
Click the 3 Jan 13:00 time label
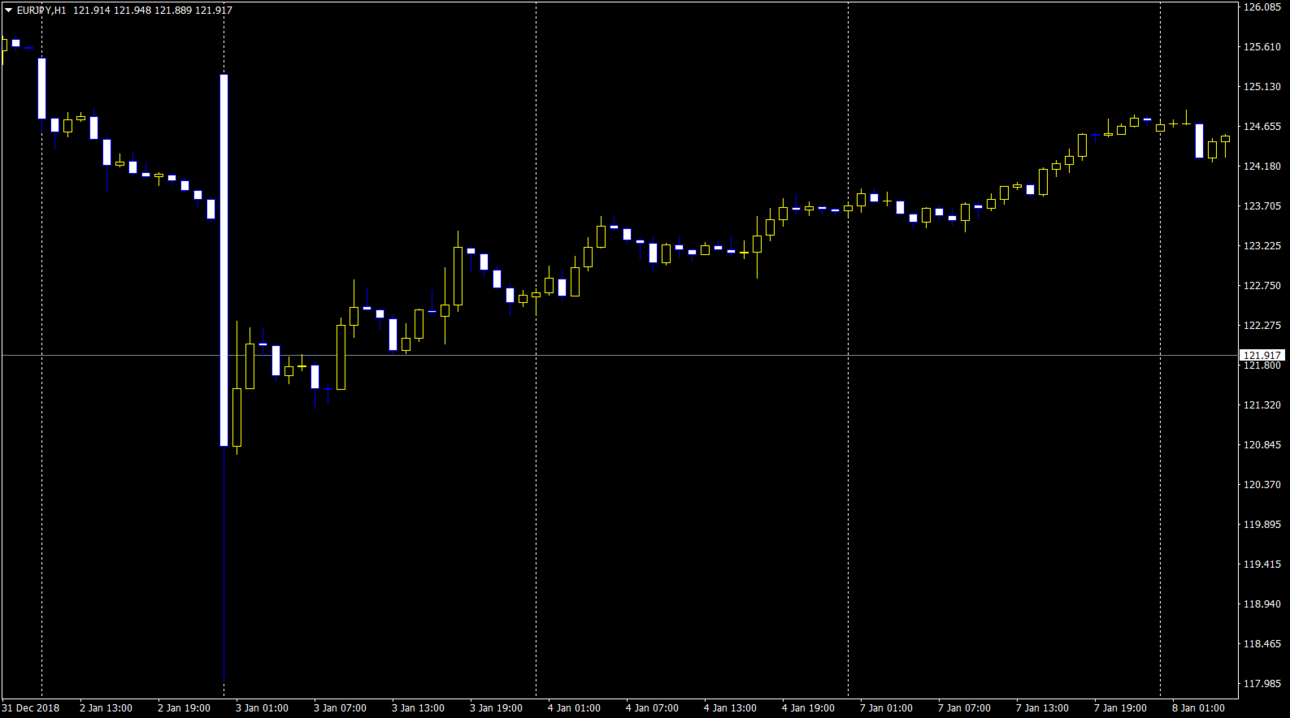(418, 708)
